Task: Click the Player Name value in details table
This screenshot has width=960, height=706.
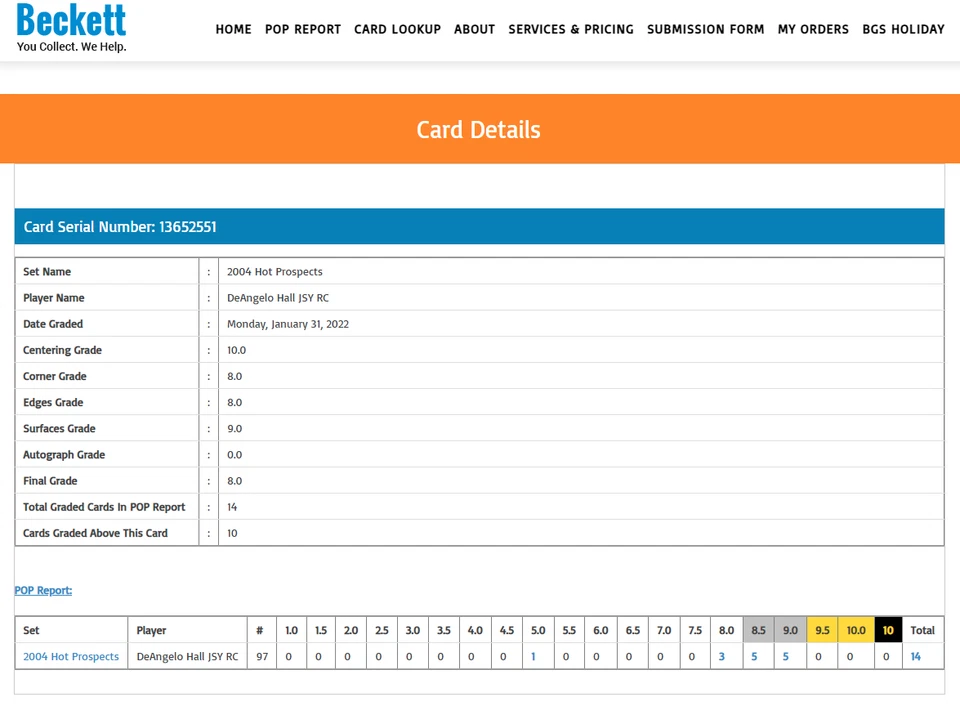Action: (278, 298)
